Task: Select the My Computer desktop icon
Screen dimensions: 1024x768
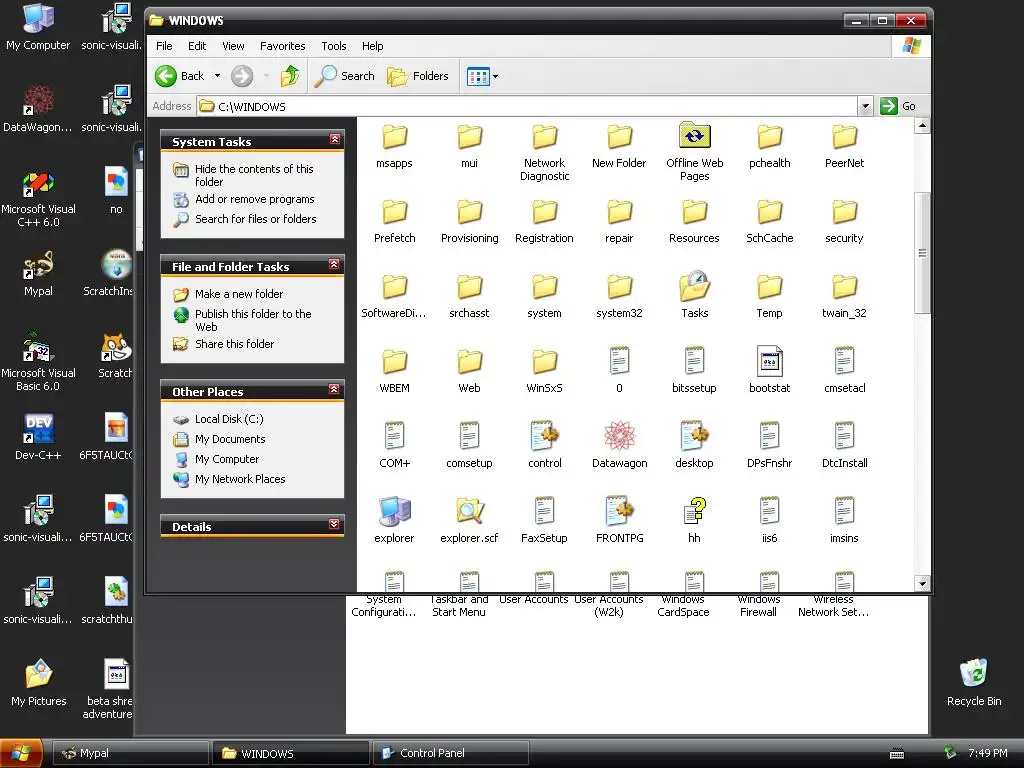Action: coord(38,27)
